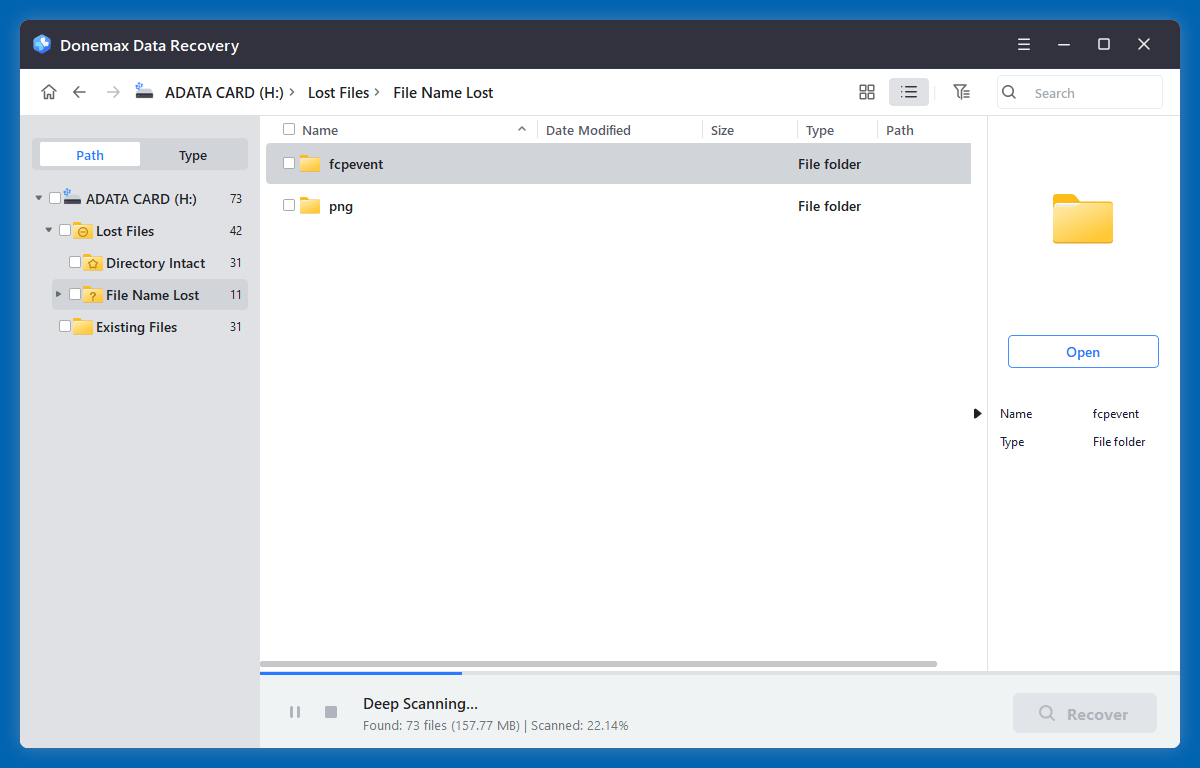Stop the scanning process
Image resolution: width=1200 pixels, height=768 pixels.
pyautogui.click(x=330, y=712)
